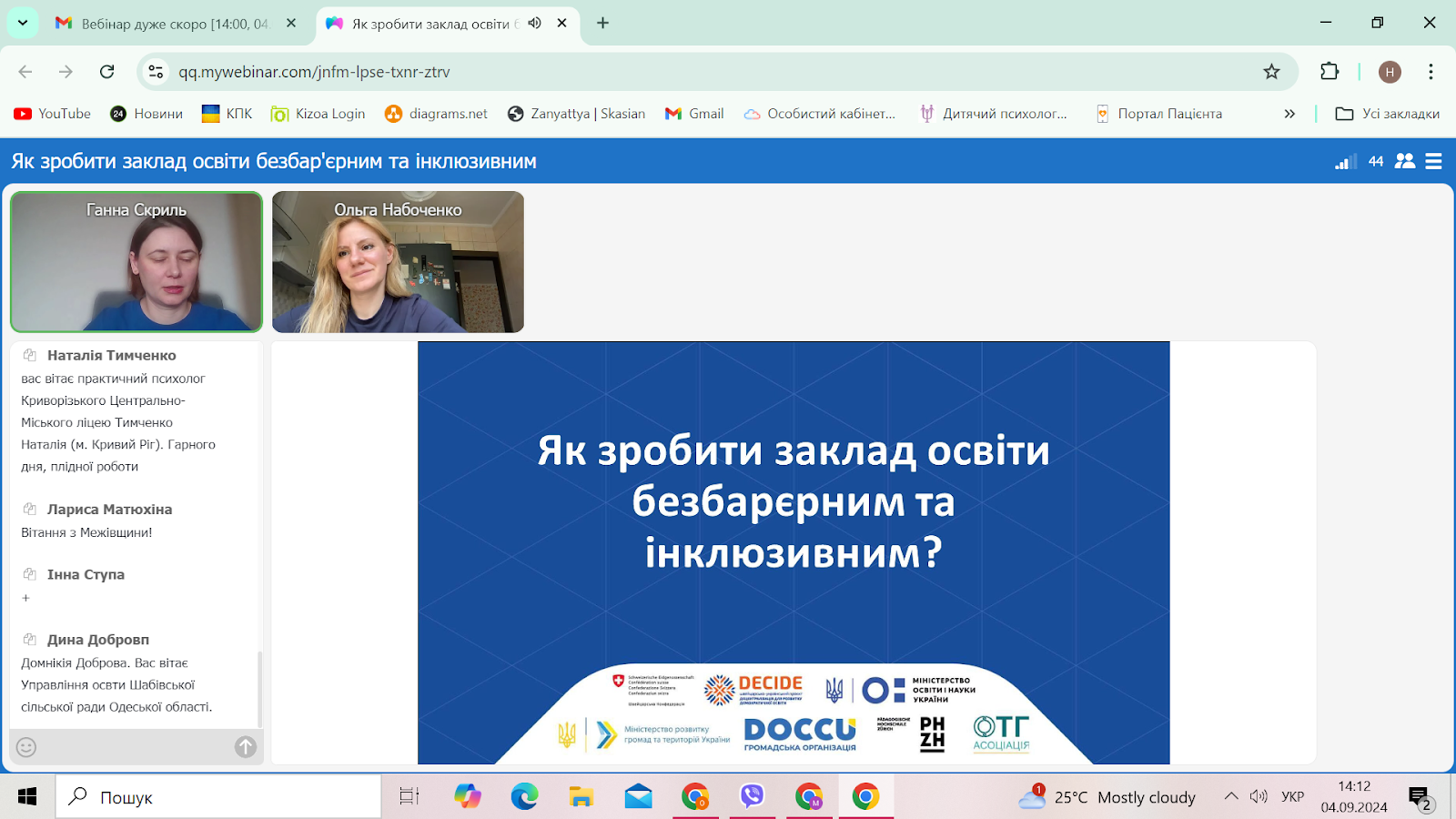Show the participants list icon
The height and width of the screenshot is (819, 1456).
pos(1405,161)
